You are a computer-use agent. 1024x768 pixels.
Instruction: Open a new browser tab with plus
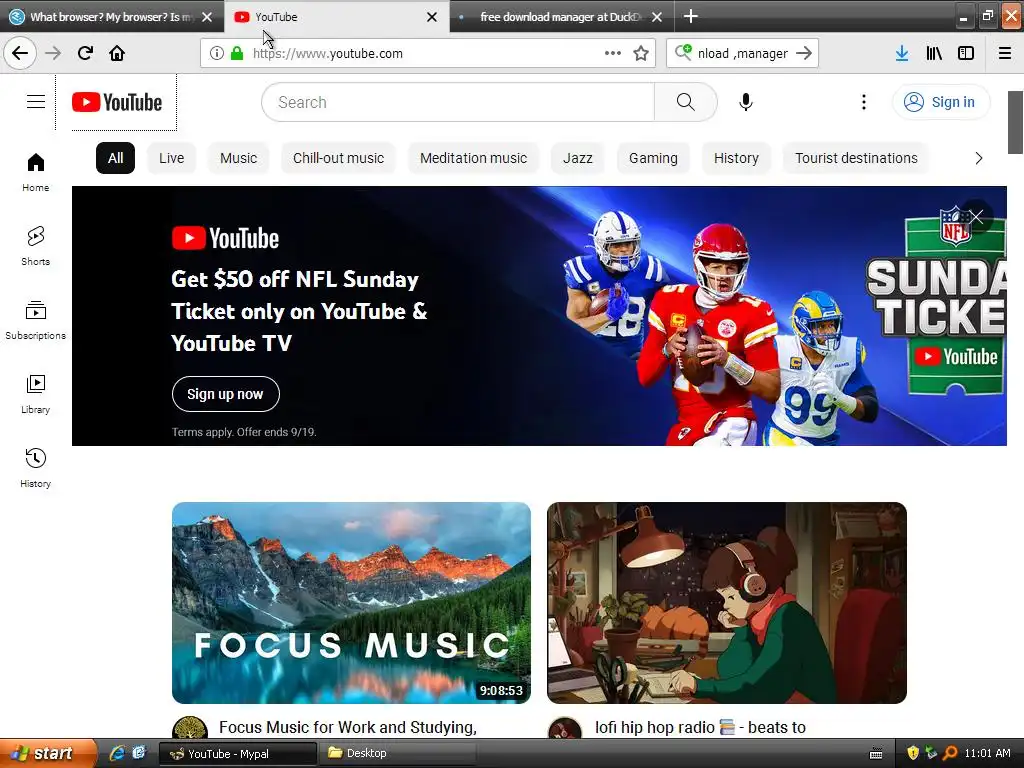click(690, 16)
